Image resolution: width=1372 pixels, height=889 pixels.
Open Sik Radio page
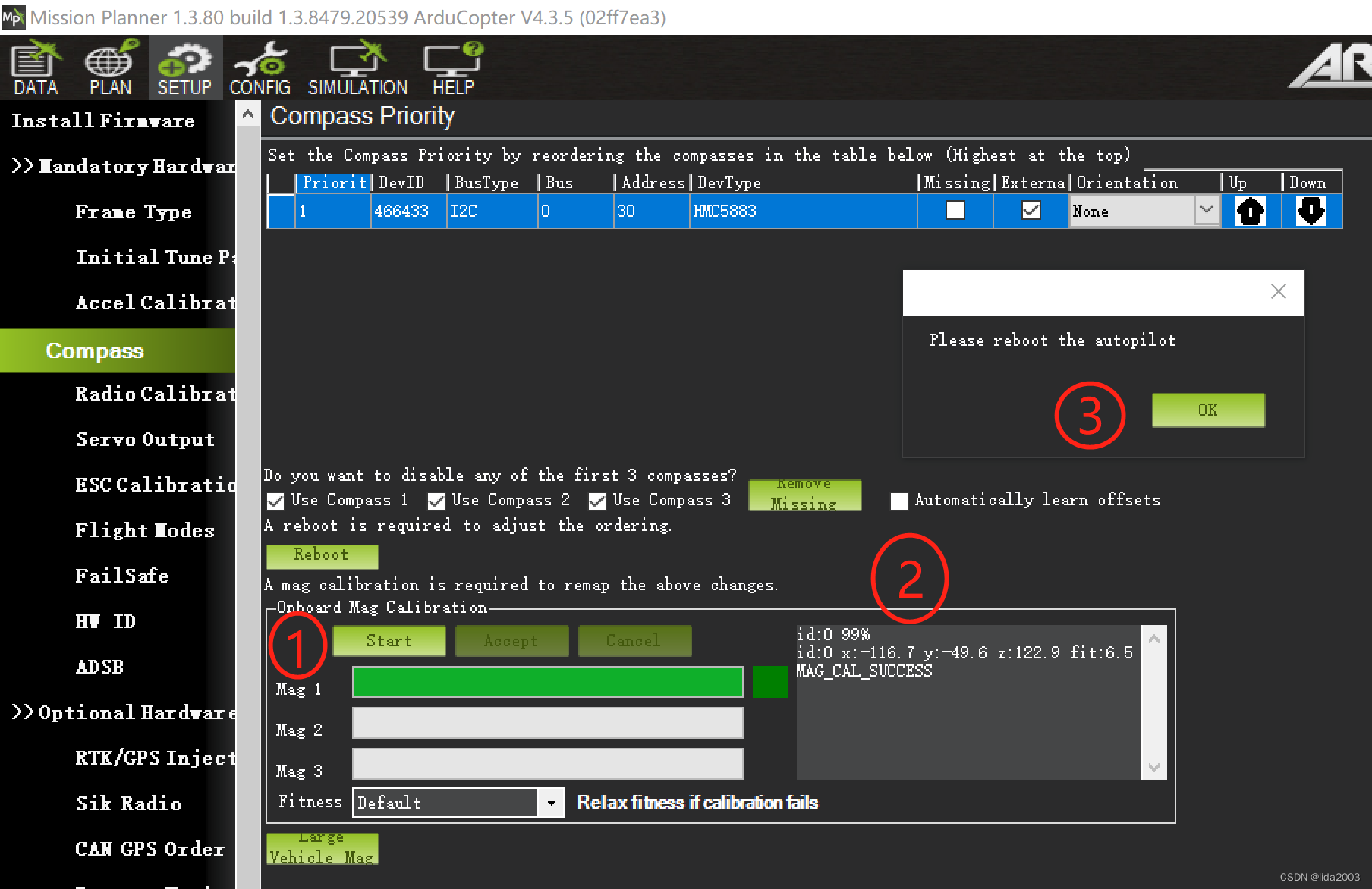(129, 803)
